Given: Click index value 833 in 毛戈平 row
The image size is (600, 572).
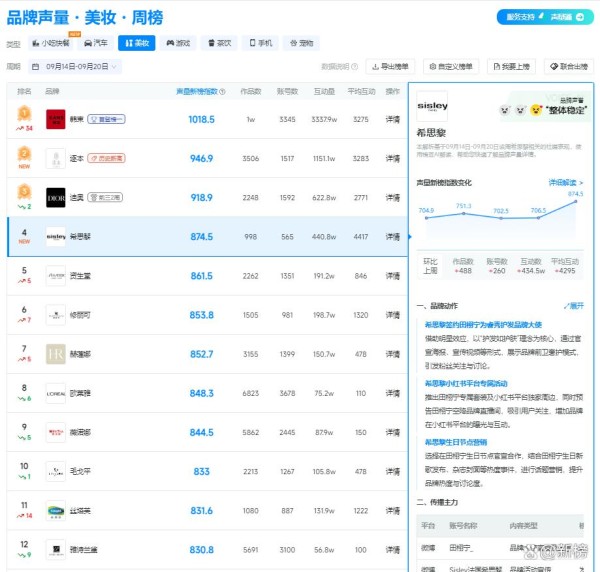Looking at the screenshot, I should (x=202, y=471).
